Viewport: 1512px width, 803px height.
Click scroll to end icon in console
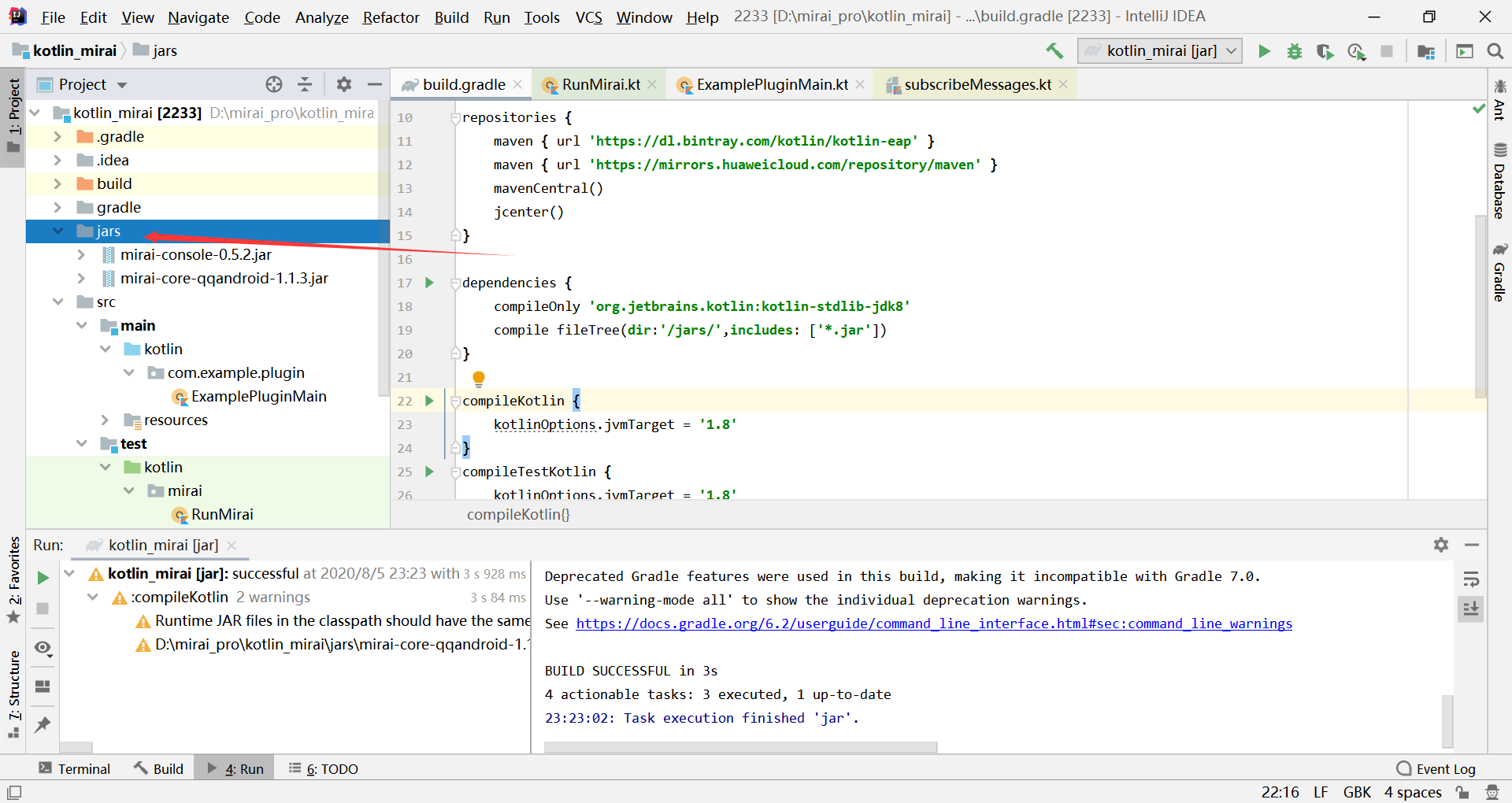(1470, 609)
